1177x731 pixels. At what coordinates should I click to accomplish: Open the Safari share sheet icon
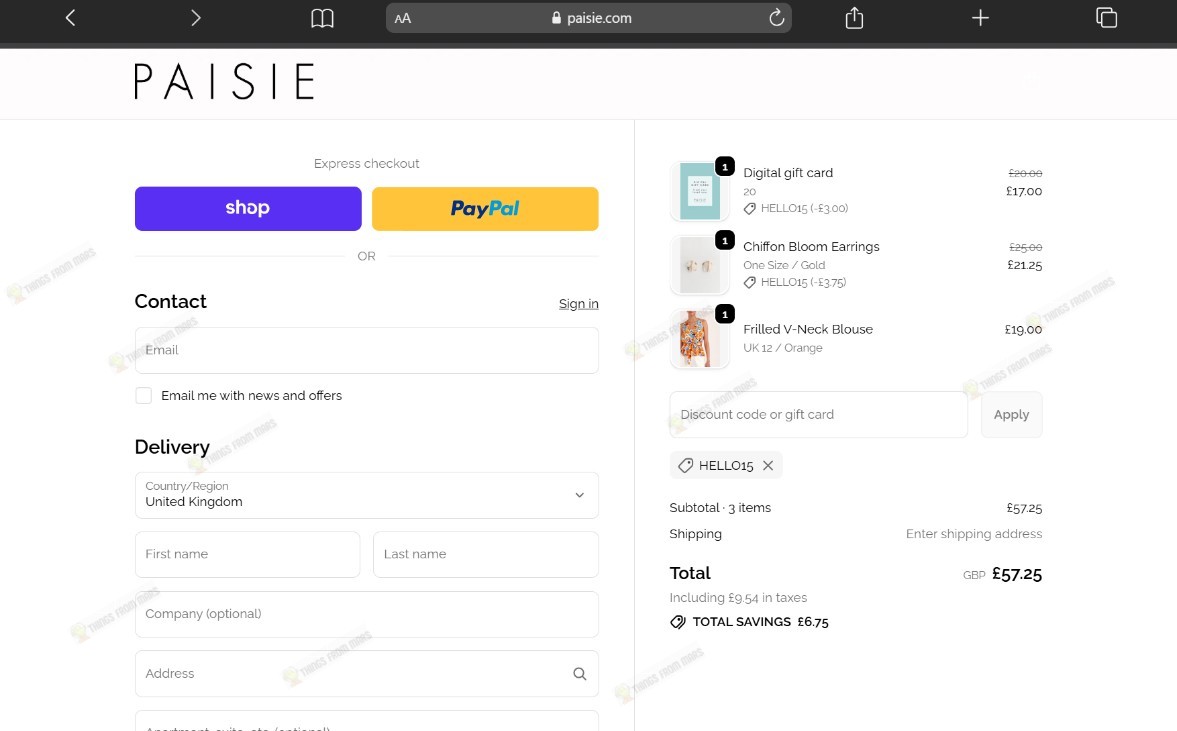854,17
